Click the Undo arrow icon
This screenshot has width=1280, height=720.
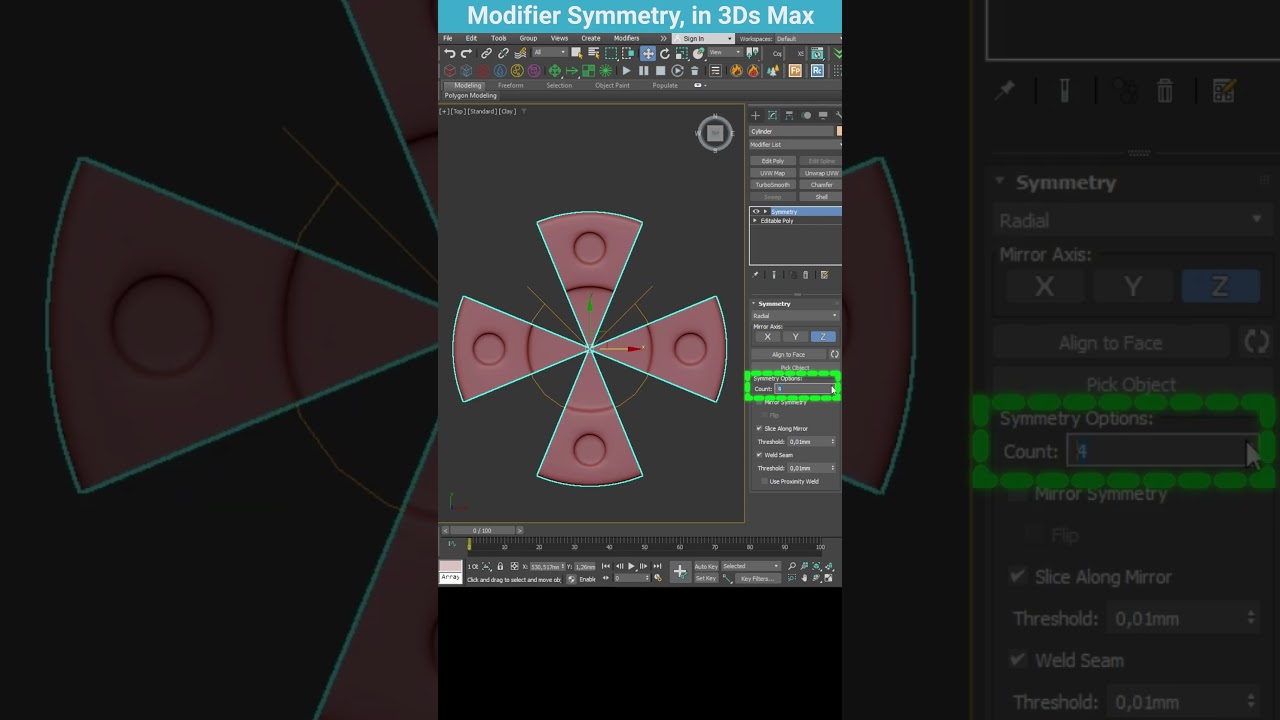pyautogui.click(x=449, y=53)
